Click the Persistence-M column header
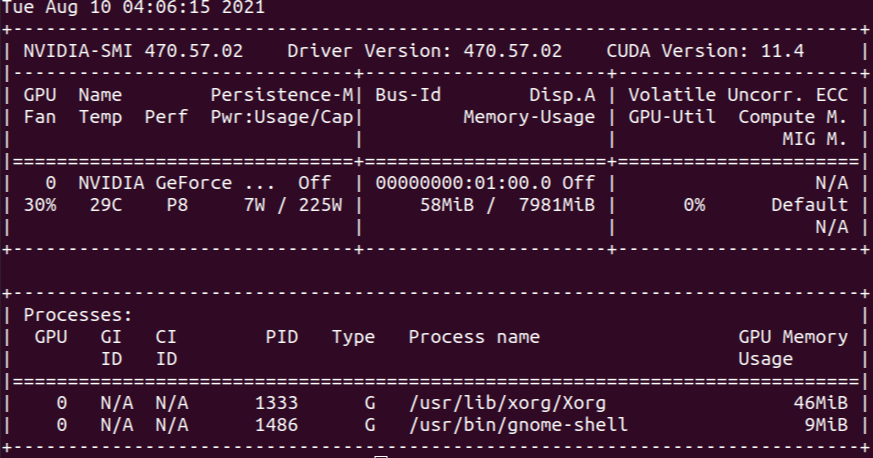The width and height of the screenshot is (873, 458). tap(282, 95)
